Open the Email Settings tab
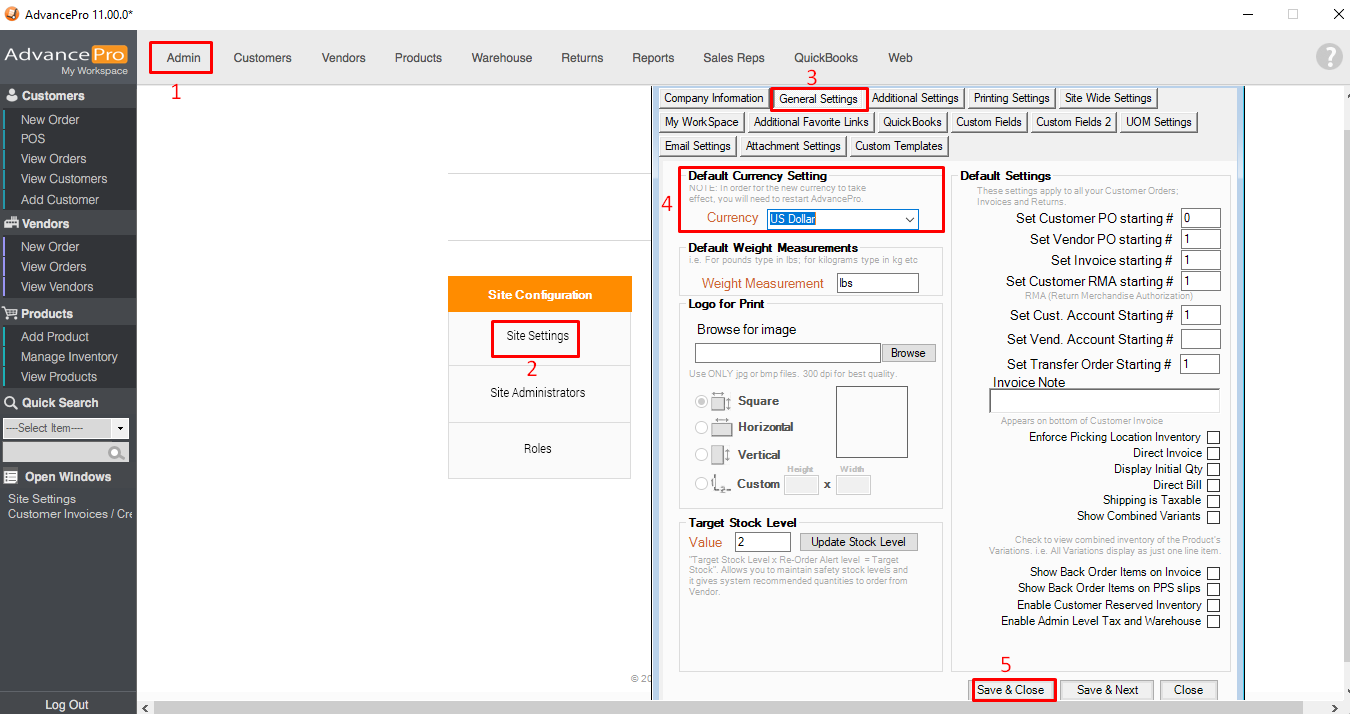Image resolution: width=1350 pixels, height=714 pixels. click(698, 146)
